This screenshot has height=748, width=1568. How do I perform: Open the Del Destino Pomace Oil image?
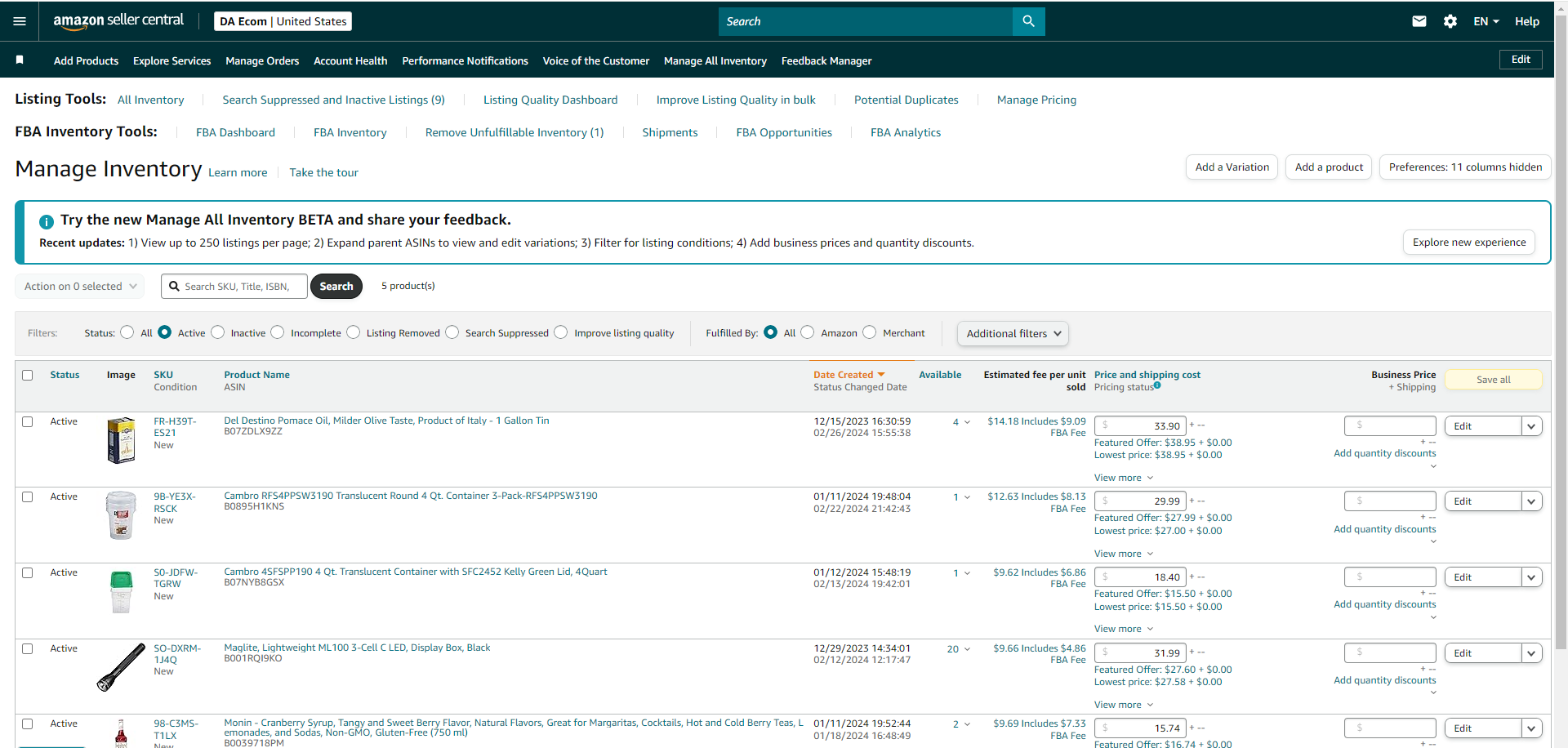point(121,439)
